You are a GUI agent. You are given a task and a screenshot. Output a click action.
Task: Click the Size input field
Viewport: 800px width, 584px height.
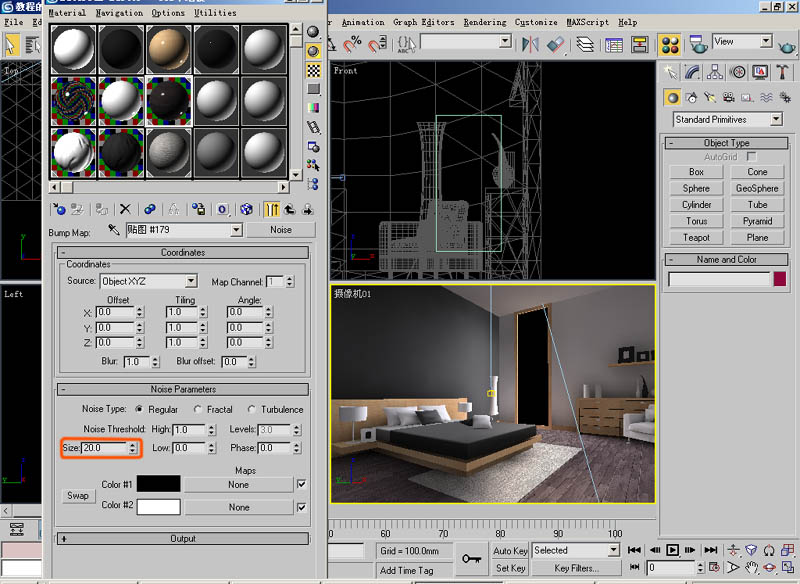point(105,448)
